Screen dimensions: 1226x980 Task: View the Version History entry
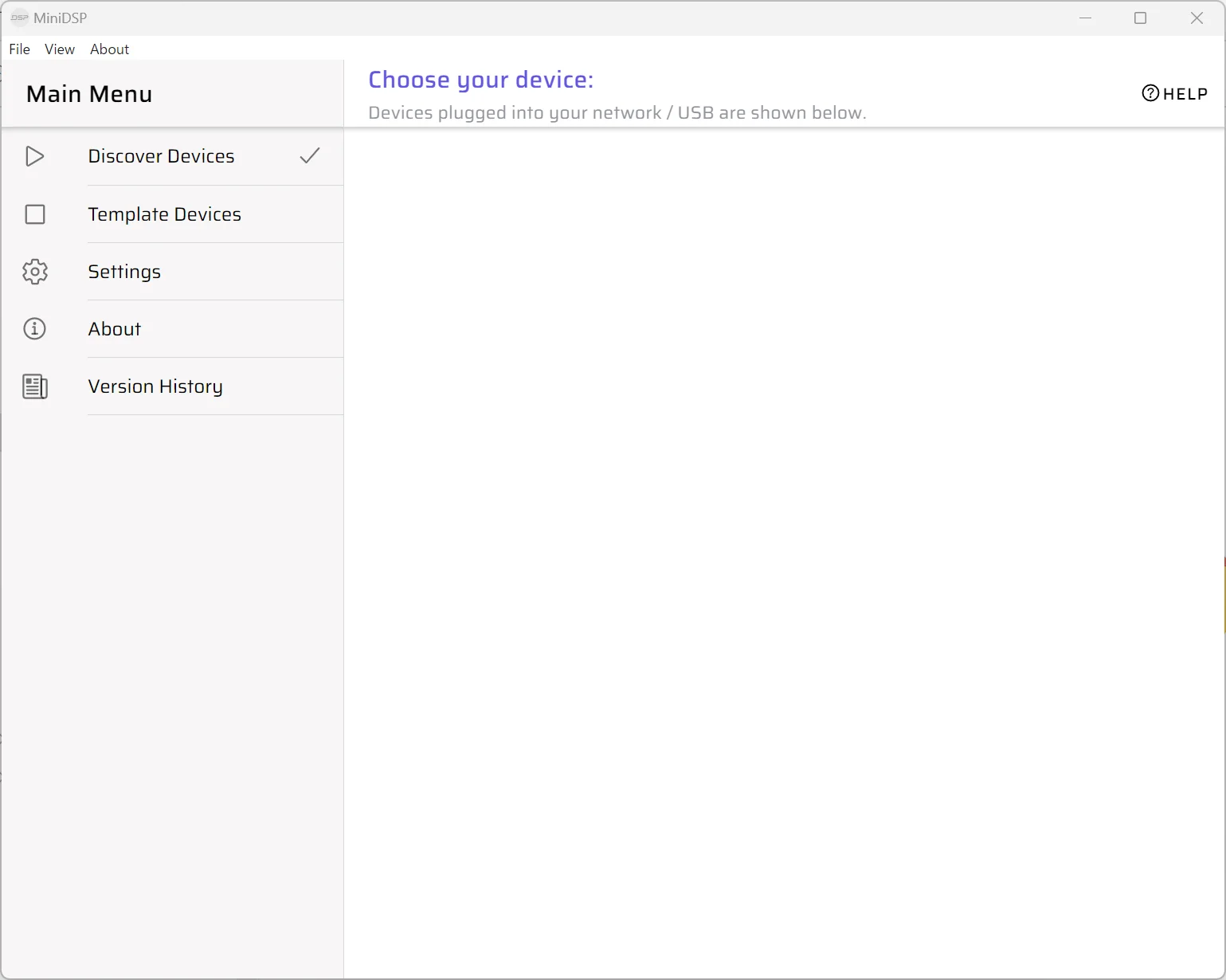point(155,386)
